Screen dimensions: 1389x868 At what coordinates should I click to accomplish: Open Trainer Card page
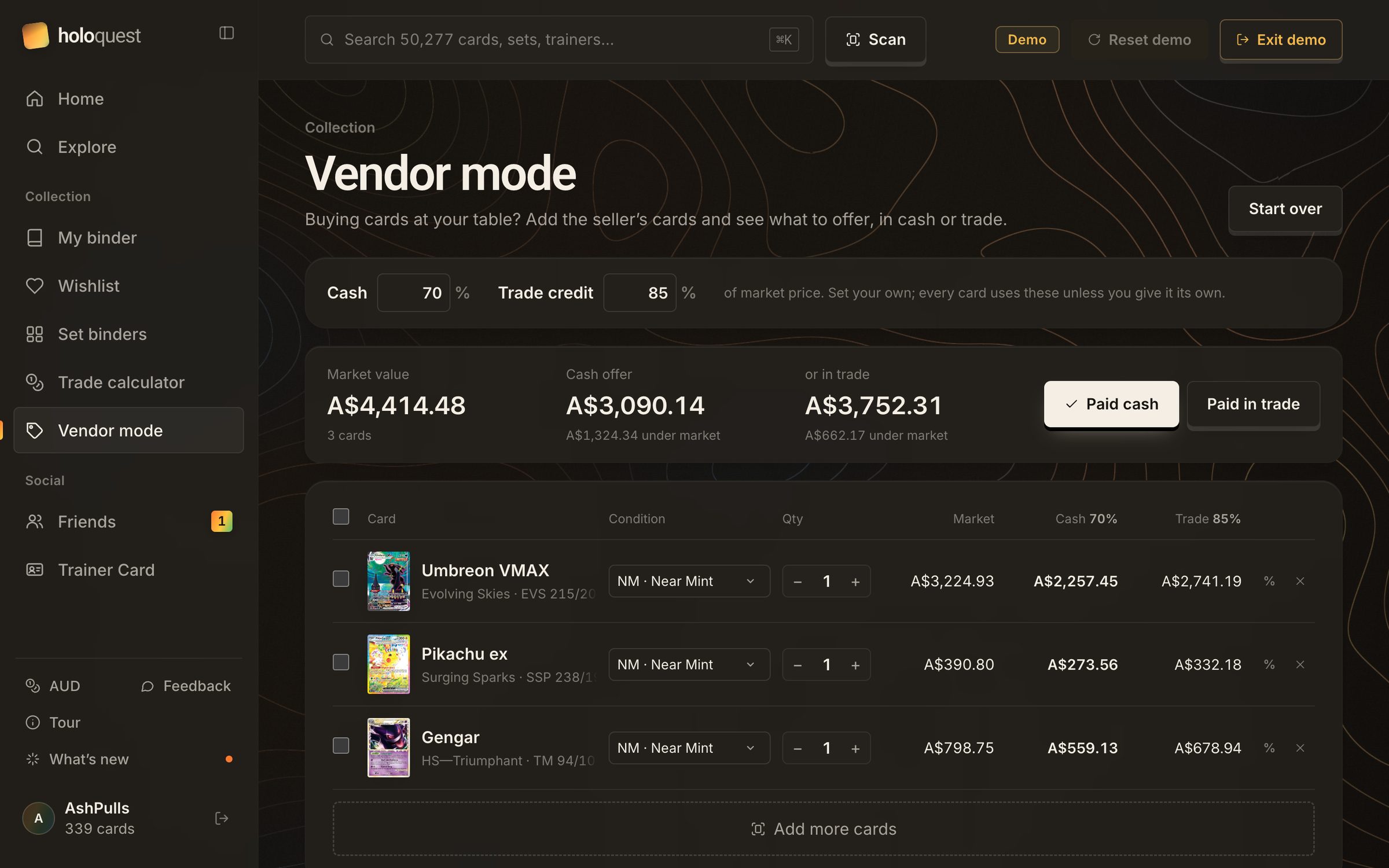pyautogui.click(x=128, y=570)
